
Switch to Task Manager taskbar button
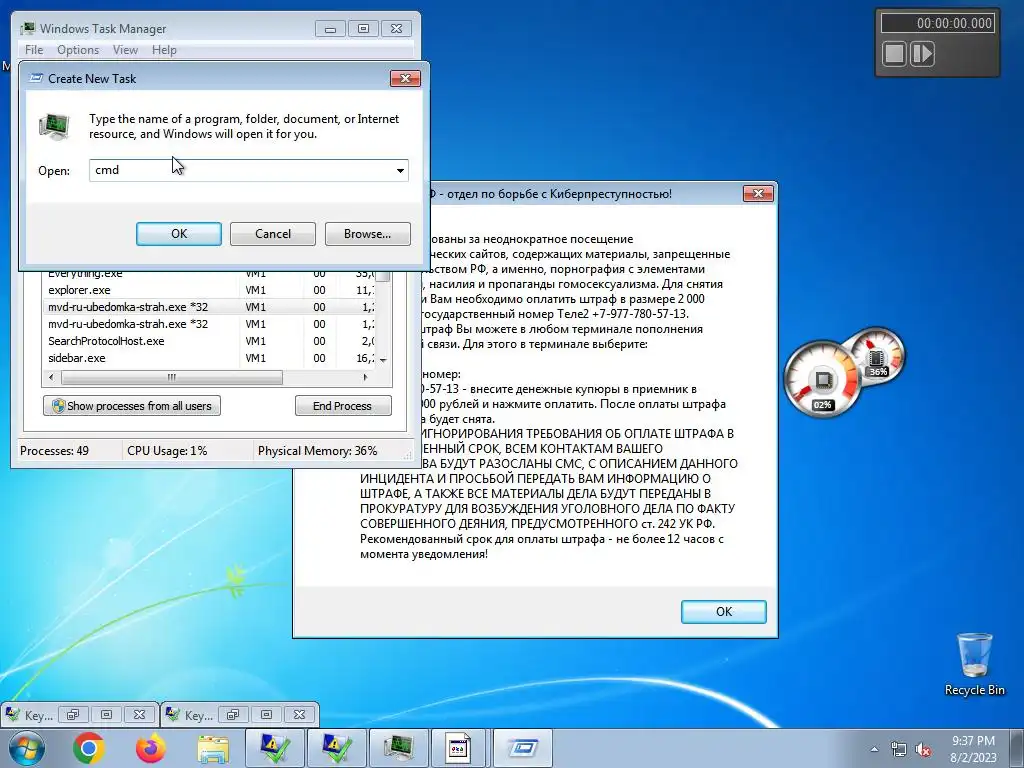(x=398, y=748)
